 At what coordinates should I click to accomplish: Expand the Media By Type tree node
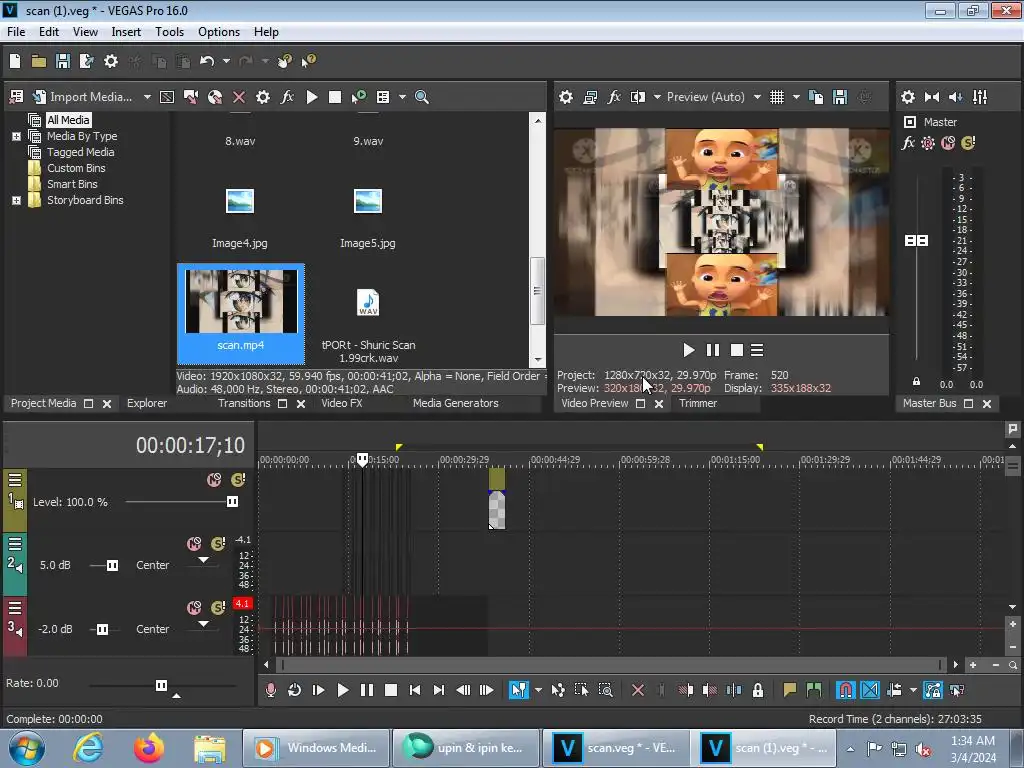16,136
